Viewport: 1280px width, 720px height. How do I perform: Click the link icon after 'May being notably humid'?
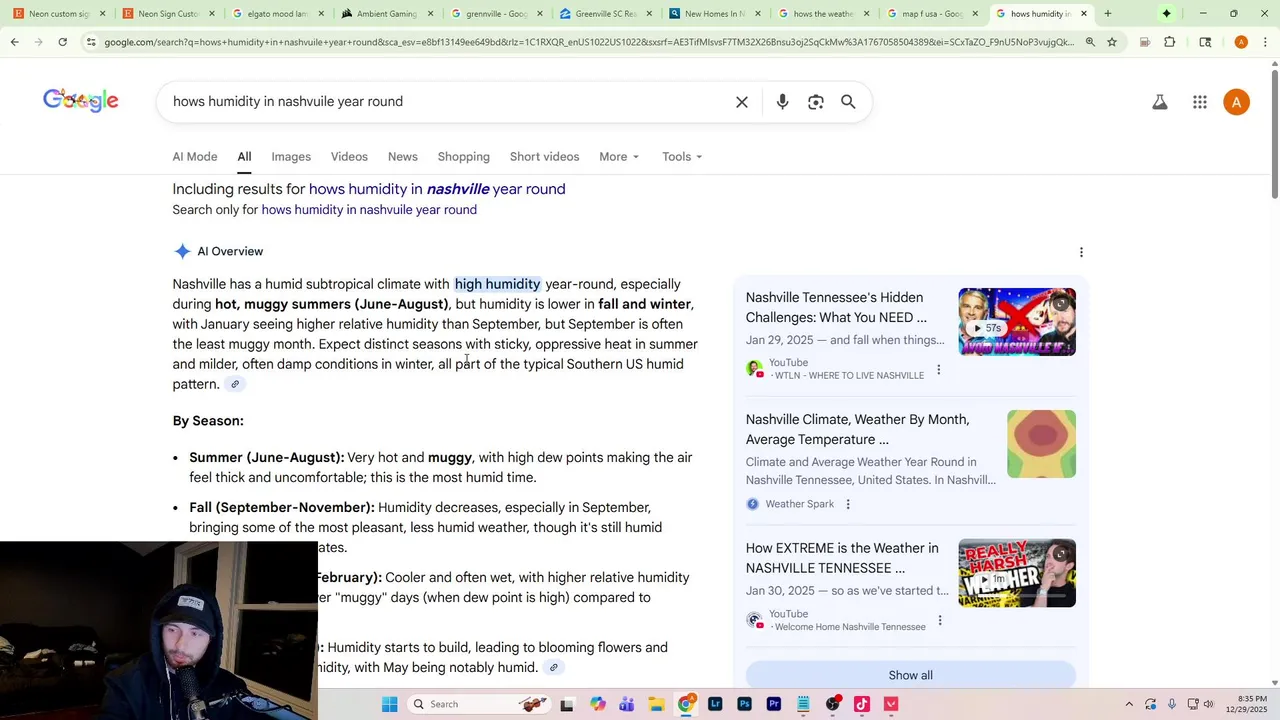pos(553,668)
